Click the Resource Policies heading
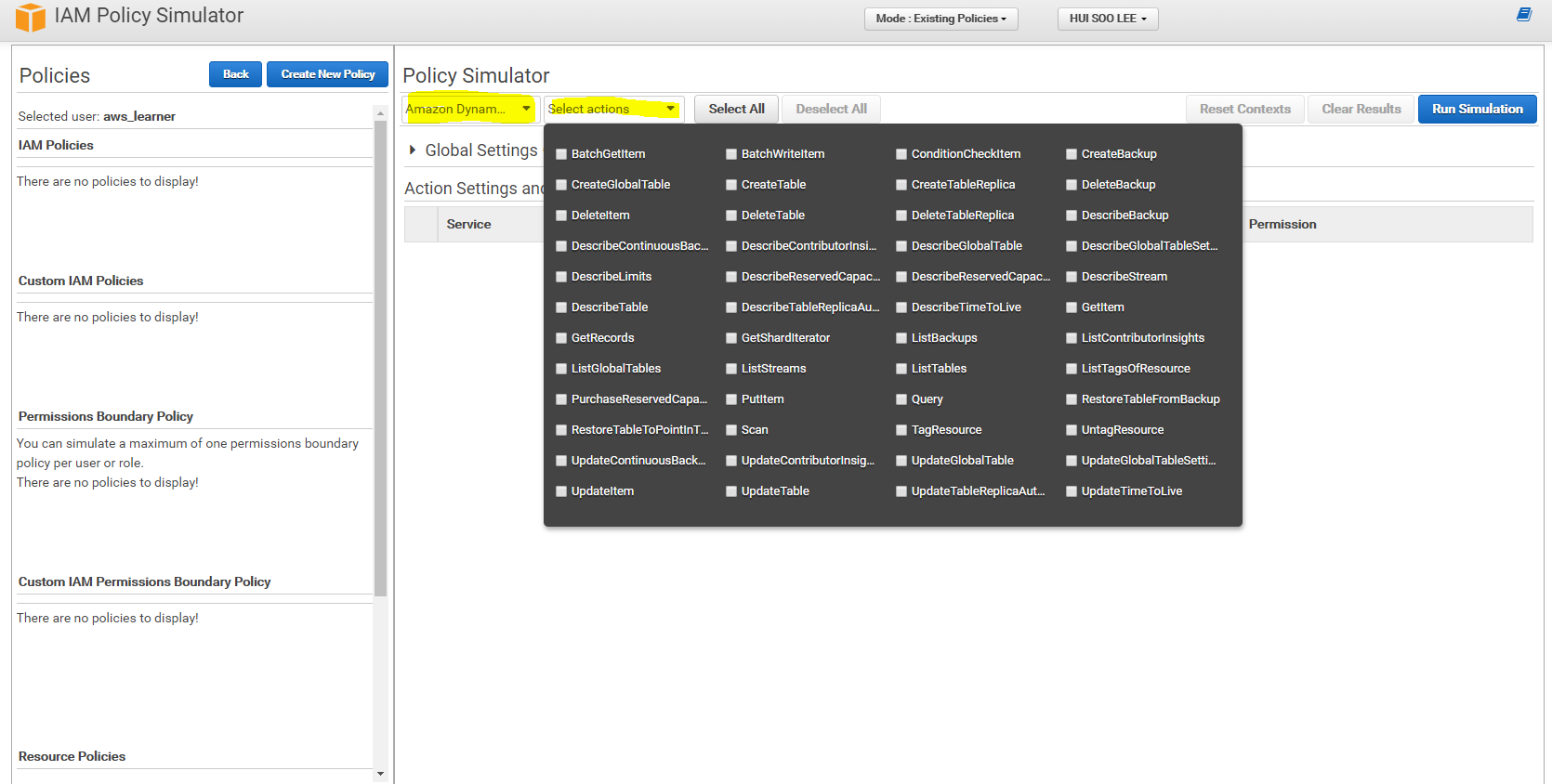Image resolution: width=1552 pixels, height=784 pixels. pos(72,756)
